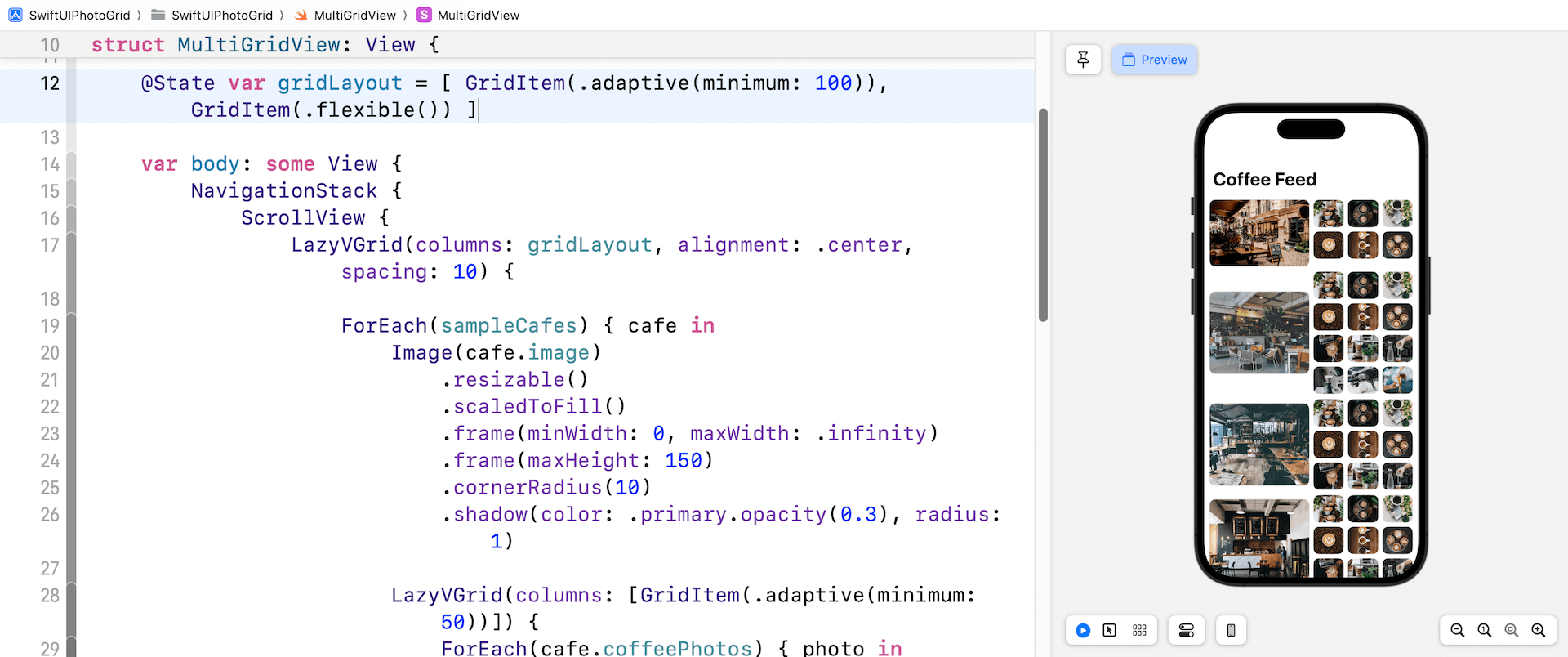Open MultiGridView file breadcrumb
Image resolution: width=1568 pixels, height=657 pixels.
[x=345, y=15]
